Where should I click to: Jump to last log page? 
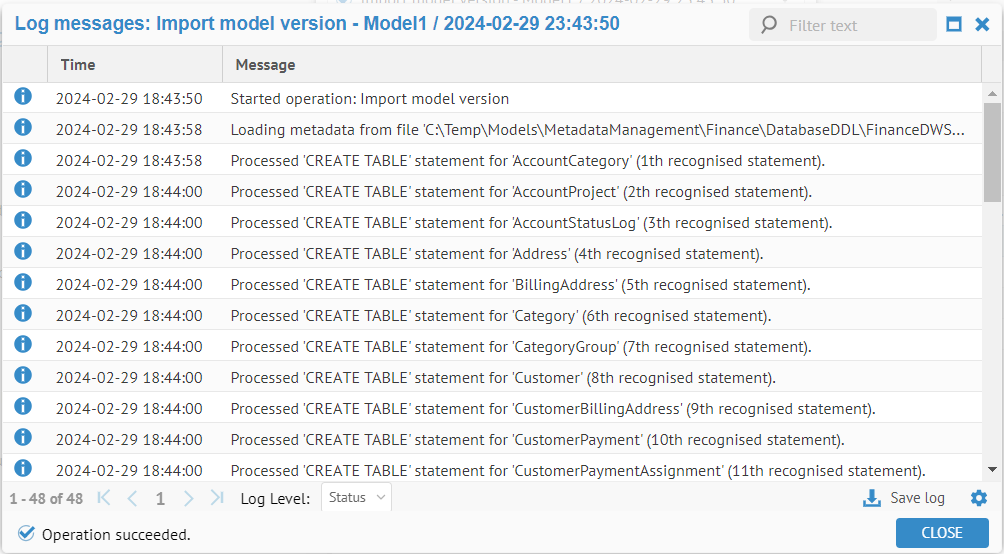click(217, 498)
